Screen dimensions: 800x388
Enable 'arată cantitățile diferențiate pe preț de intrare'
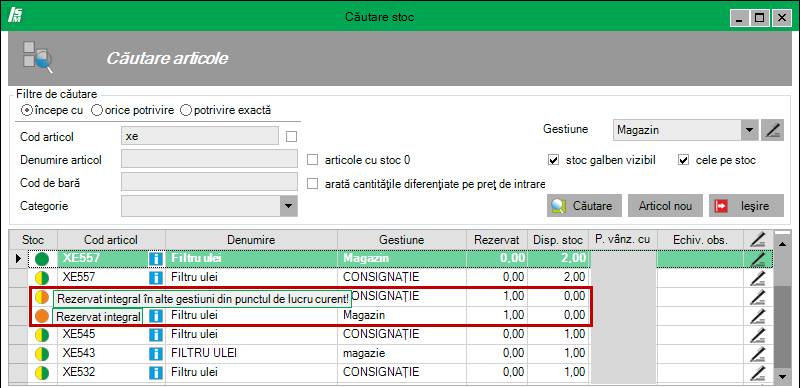[312, 184]
